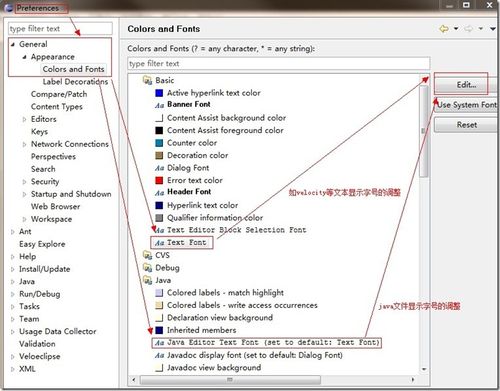Click the Edit... button
500x391 pixels.
click(x=466, y=85)
